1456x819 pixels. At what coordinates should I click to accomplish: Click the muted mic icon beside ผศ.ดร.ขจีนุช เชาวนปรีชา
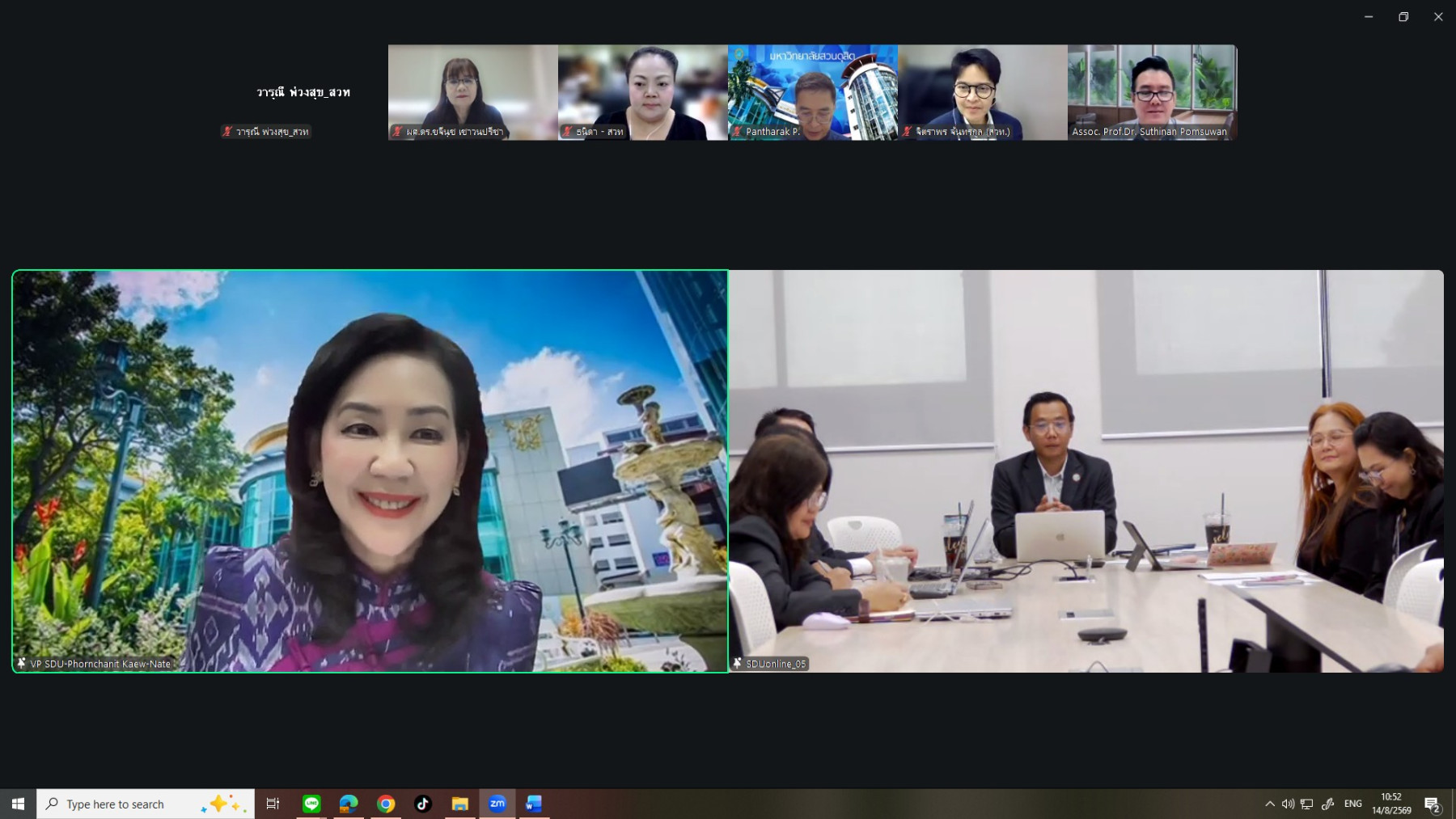click(398, 132)
